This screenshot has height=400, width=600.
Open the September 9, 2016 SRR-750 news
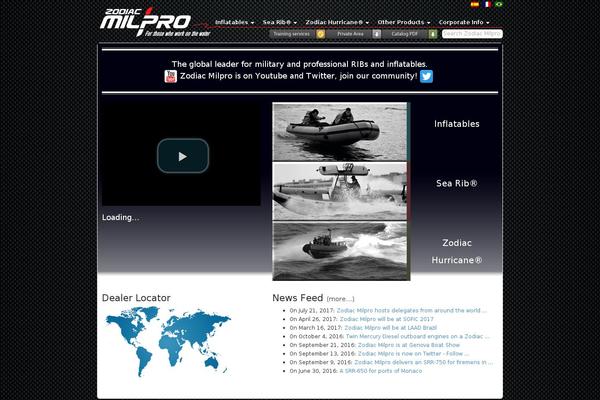[x=424, y=362]
